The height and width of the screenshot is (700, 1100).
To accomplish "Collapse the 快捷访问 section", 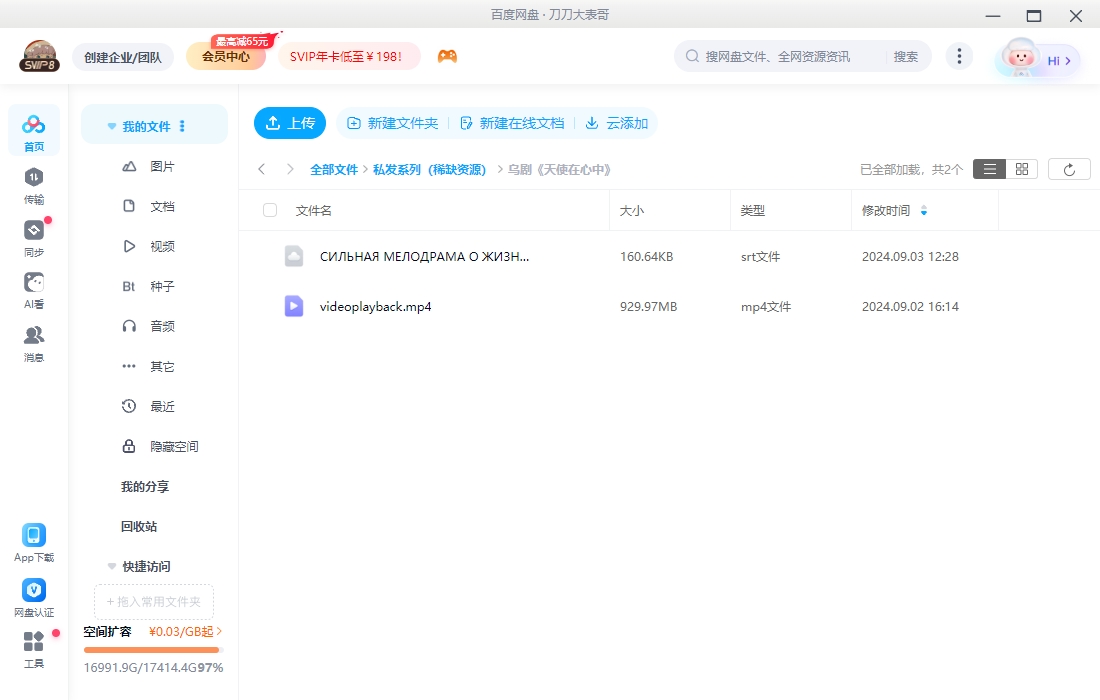I will click(111, 566).
